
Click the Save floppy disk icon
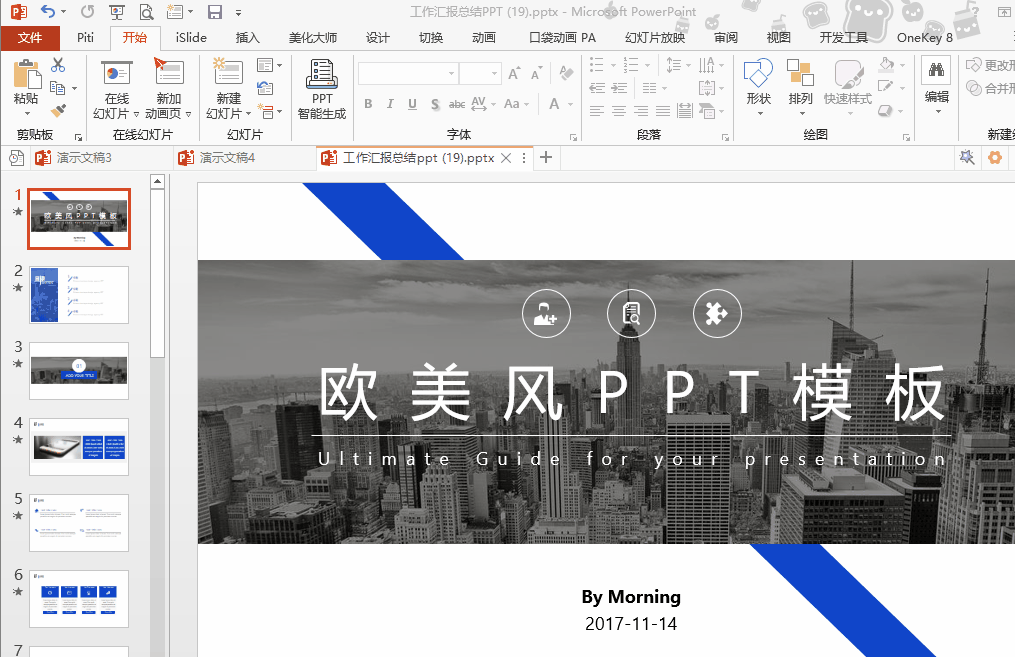pos(215,12)
